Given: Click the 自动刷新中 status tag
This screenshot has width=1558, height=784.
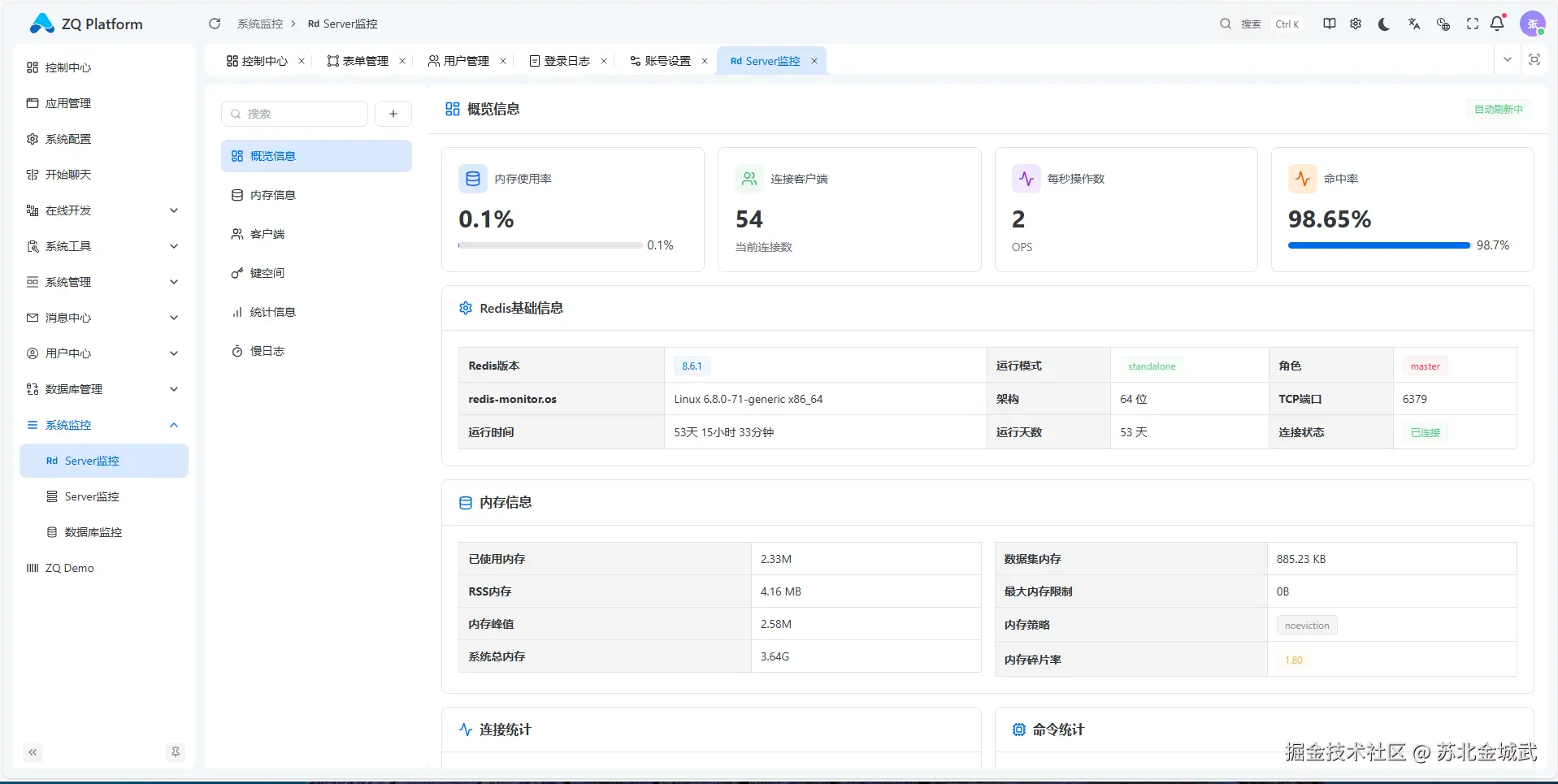Looking at the screenshot, I should pyautogui.click(x=1499, y=109).
